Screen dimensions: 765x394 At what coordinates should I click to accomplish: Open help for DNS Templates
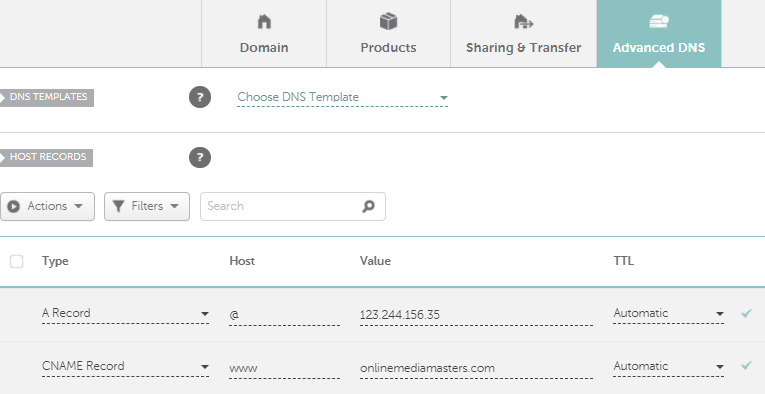[200, 97]
